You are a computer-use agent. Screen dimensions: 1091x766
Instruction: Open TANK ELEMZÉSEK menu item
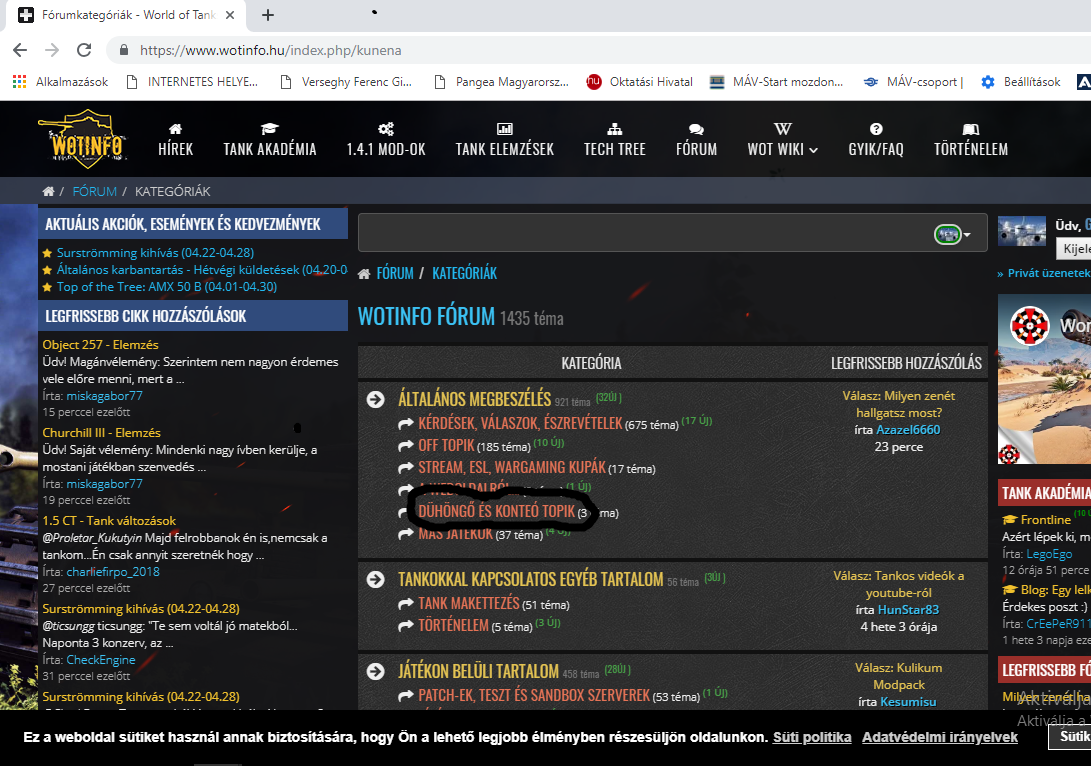(x=504, y=139)
